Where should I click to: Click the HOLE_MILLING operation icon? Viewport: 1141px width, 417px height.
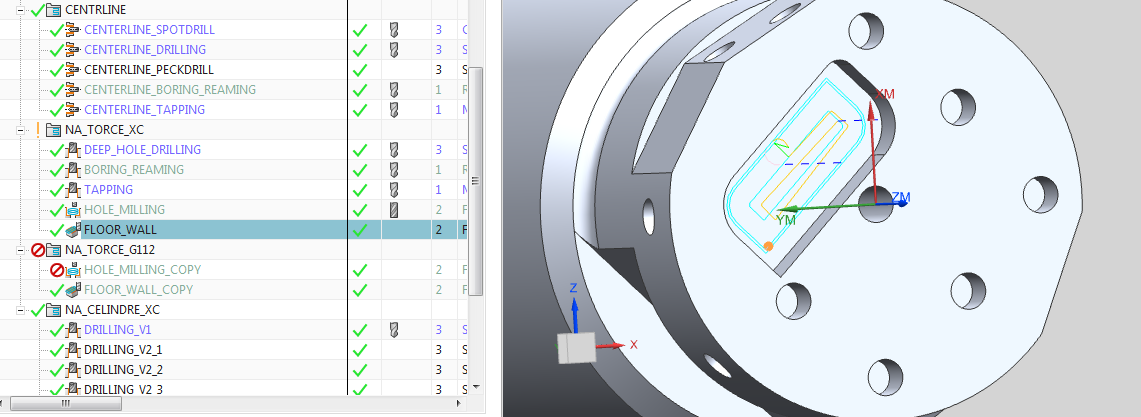coord(71,210)
